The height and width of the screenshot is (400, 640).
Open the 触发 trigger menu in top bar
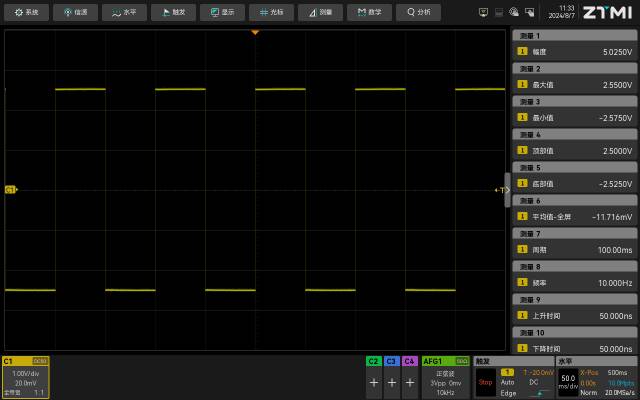[x=173, y=12]
